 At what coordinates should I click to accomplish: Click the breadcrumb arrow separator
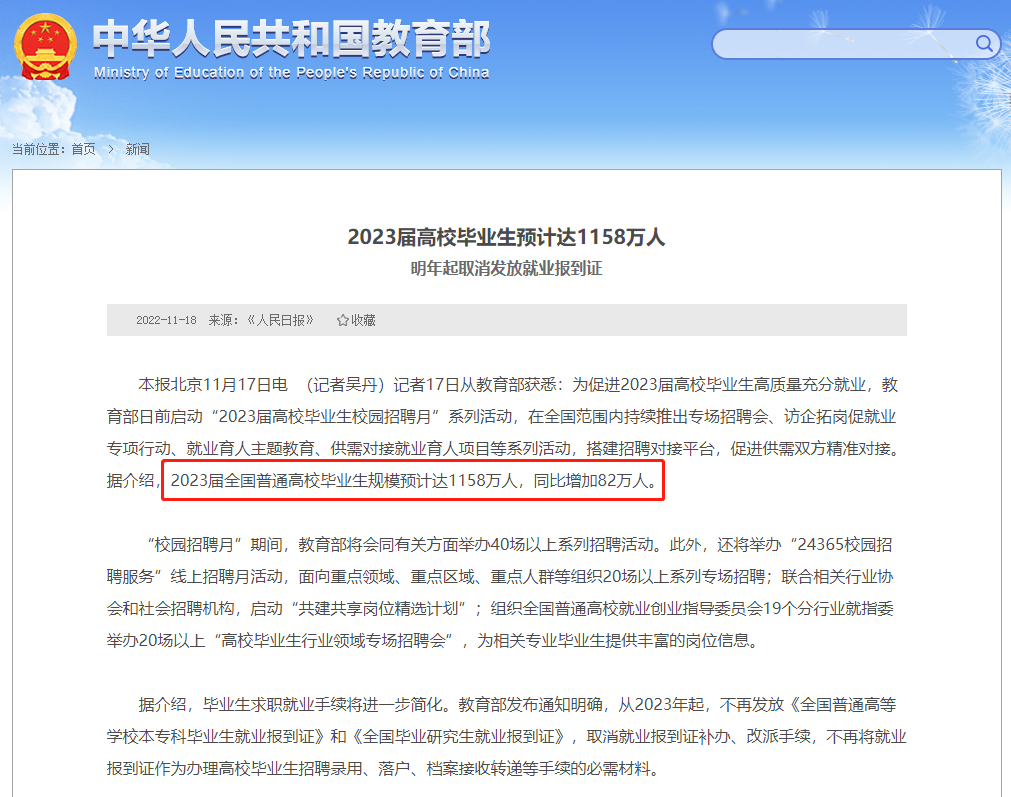coord(111,149)
